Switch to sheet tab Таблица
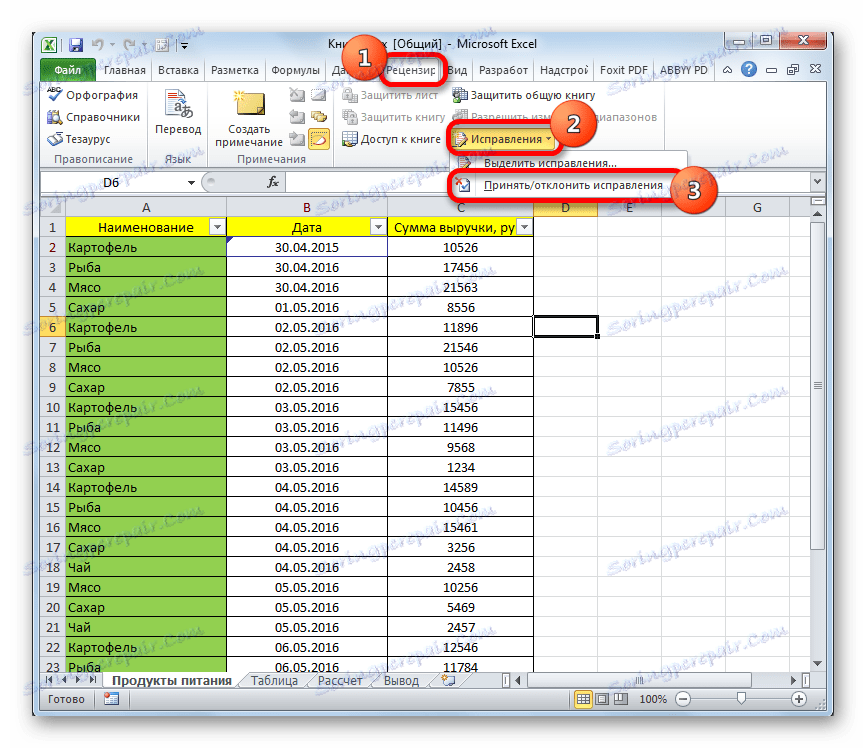 274,681
